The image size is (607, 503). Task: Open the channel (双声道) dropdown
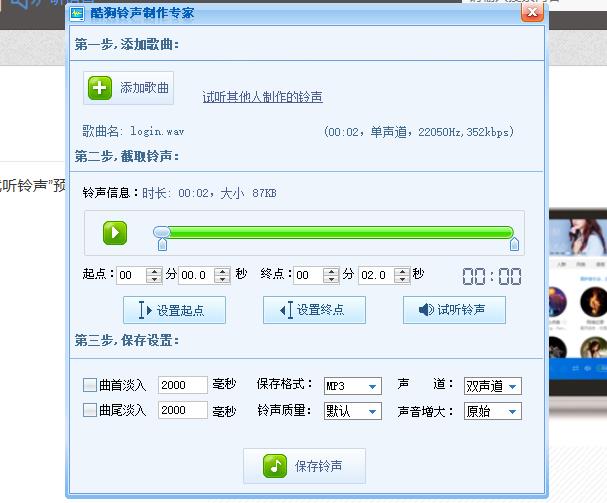coord(493,386)
